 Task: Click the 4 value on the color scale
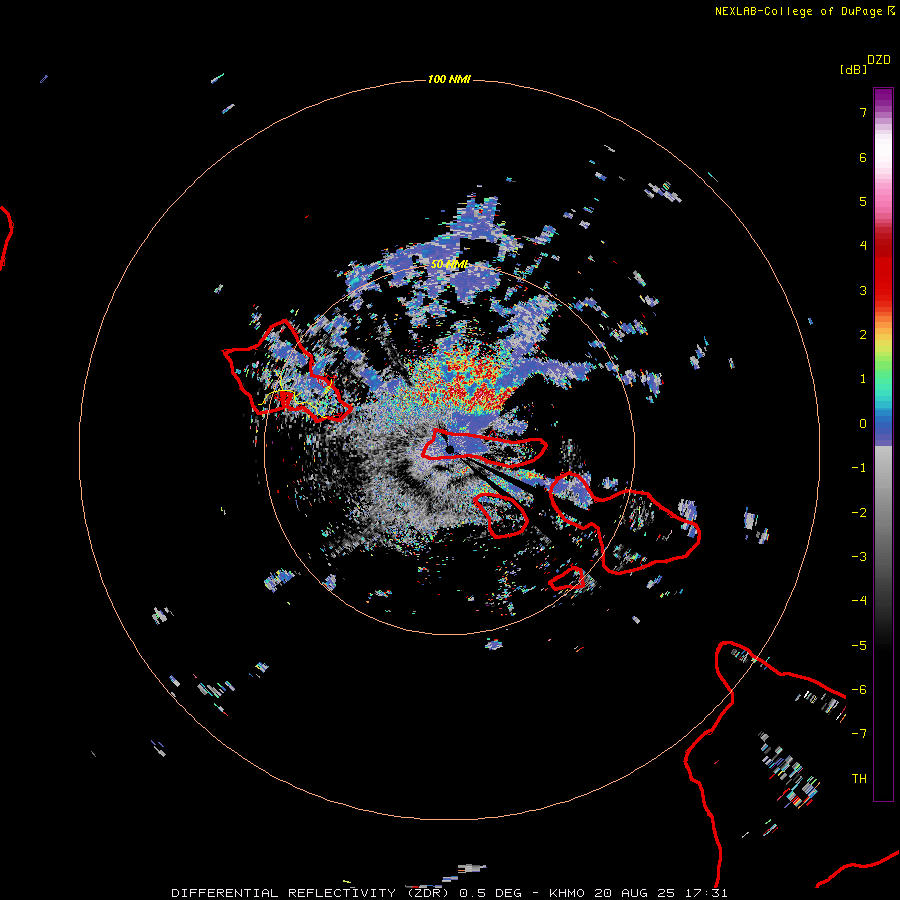[x=863, y=246]
